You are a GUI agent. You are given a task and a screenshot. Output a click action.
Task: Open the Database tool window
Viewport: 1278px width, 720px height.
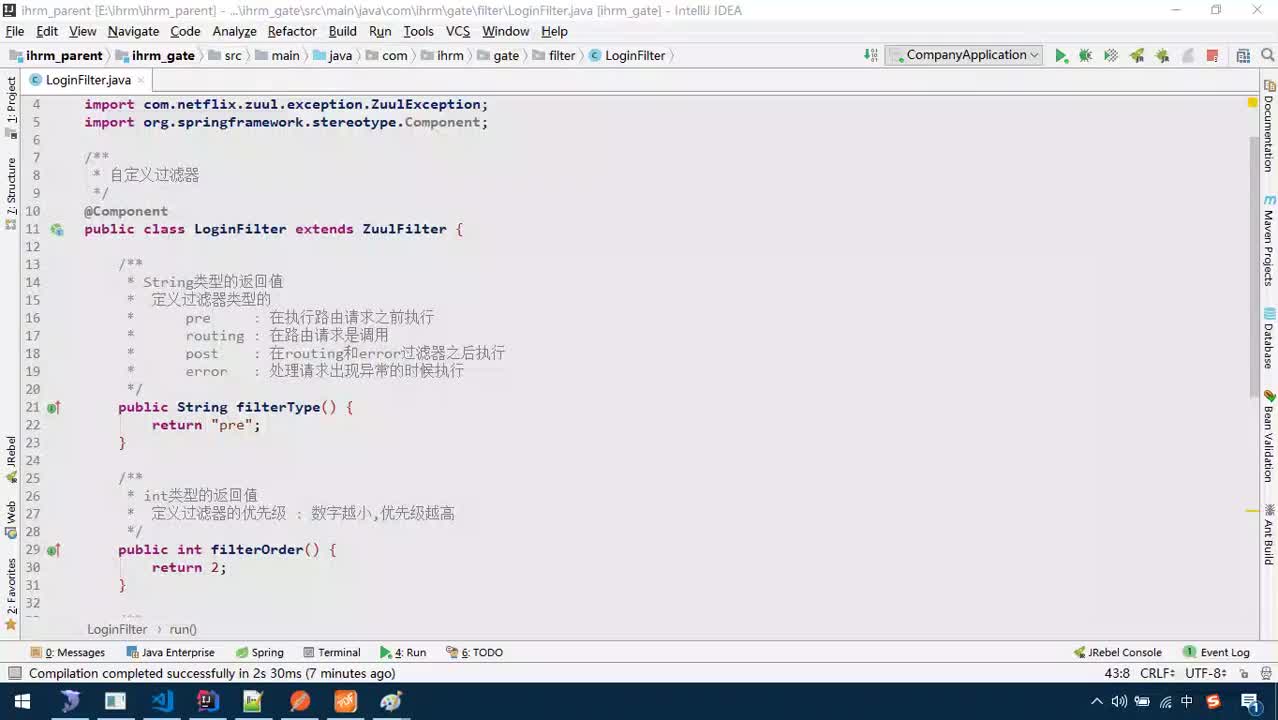coord(1269,339)
